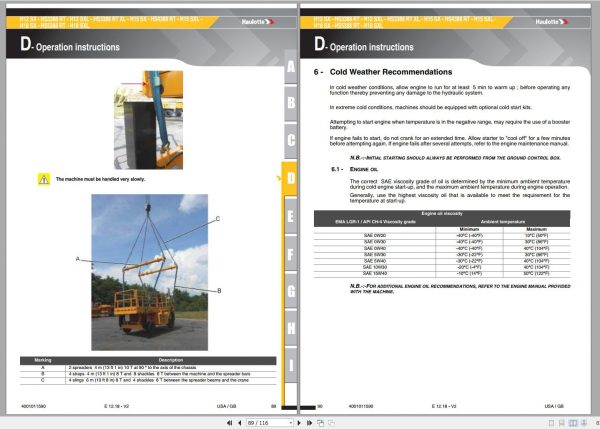This screenshot has width=600, height=429.
Task: Click label A on the lifting diagram
Action: [x=78, y=259]
